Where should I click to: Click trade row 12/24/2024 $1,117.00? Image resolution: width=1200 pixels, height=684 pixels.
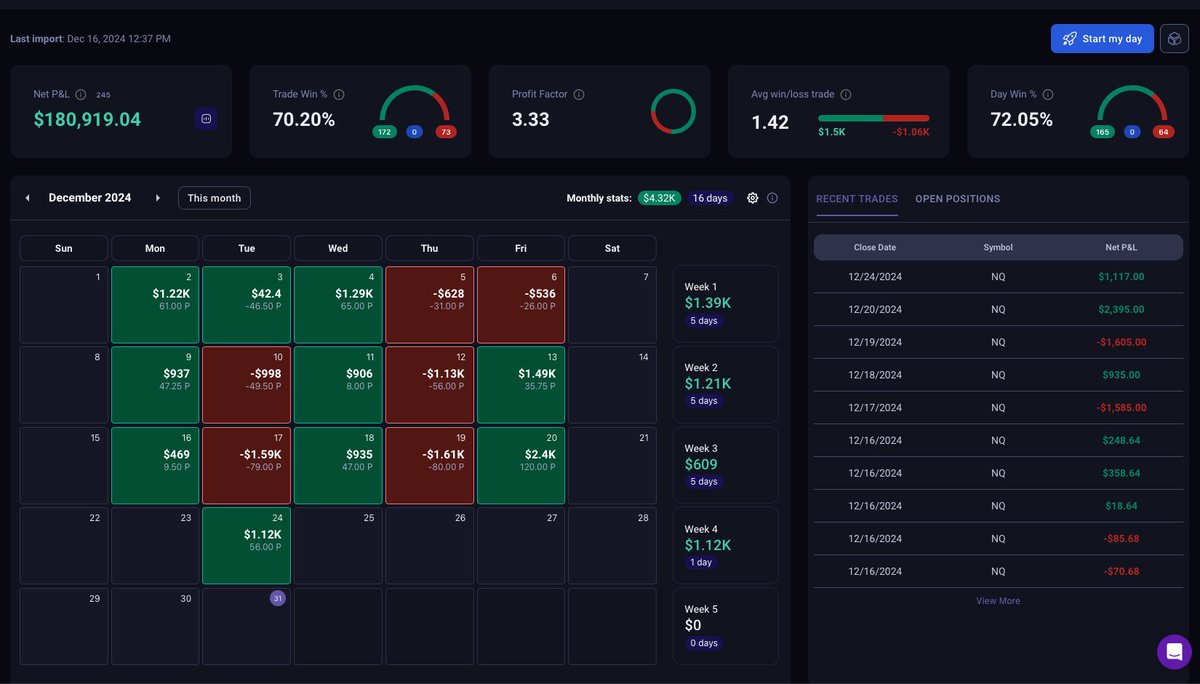[998, 277]
